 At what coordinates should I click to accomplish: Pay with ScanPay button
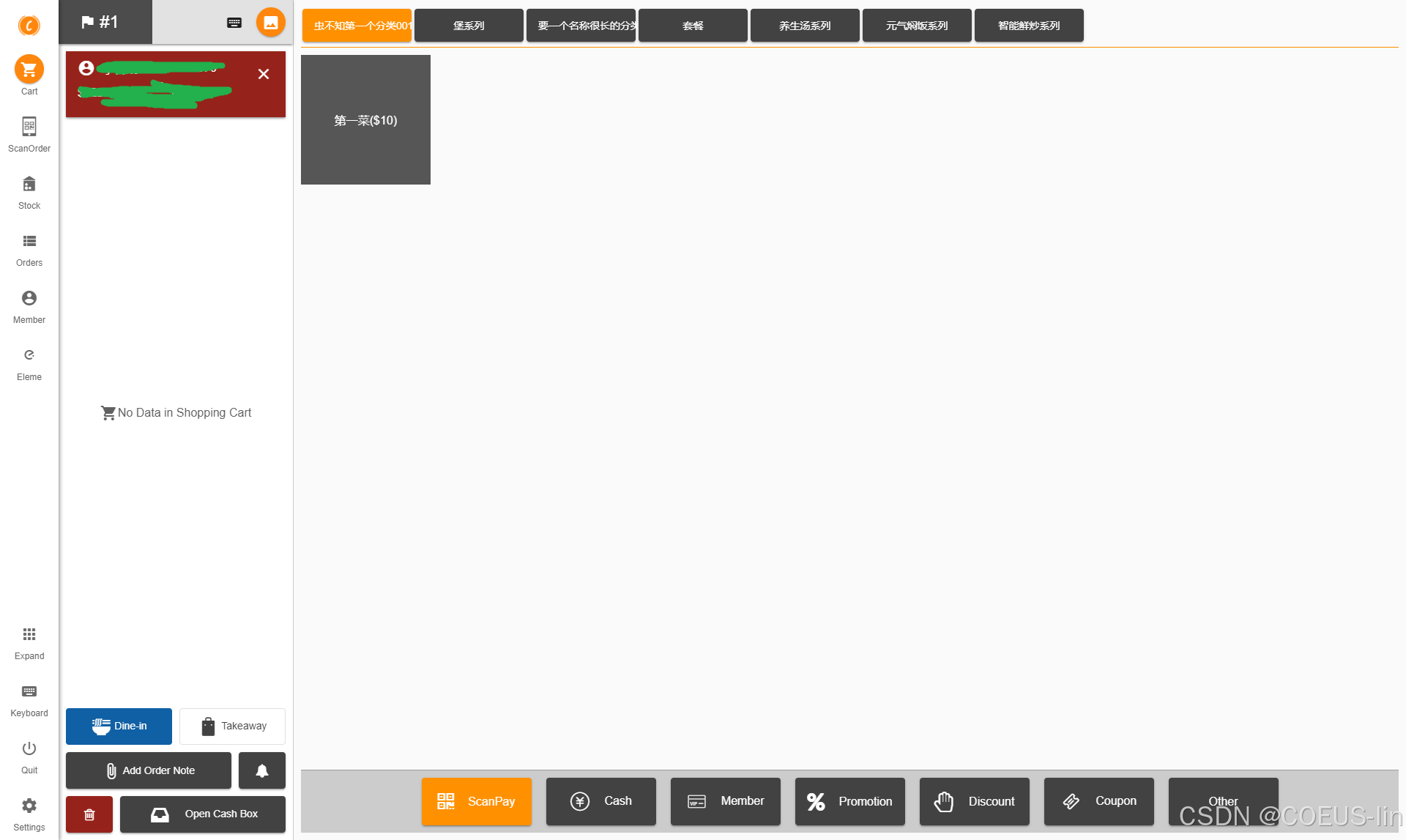(x=476, y=801)
